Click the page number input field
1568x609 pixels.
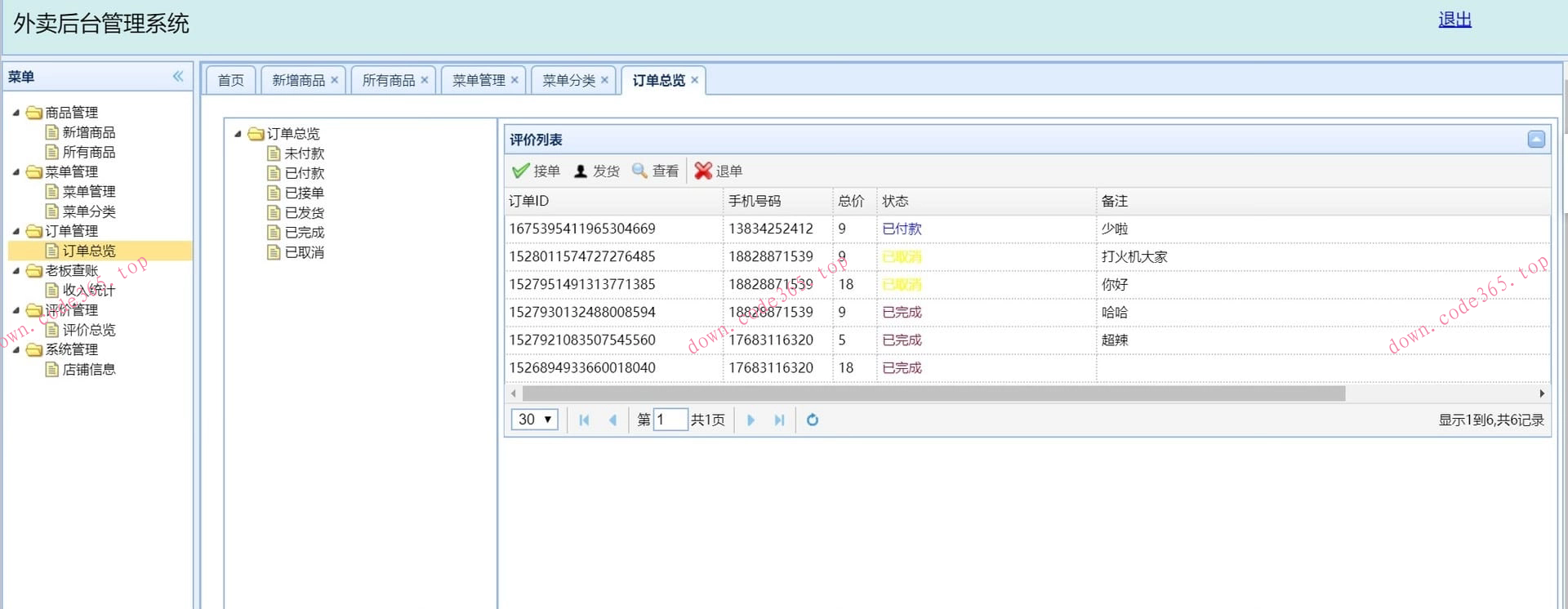click(x=670, y=420)
